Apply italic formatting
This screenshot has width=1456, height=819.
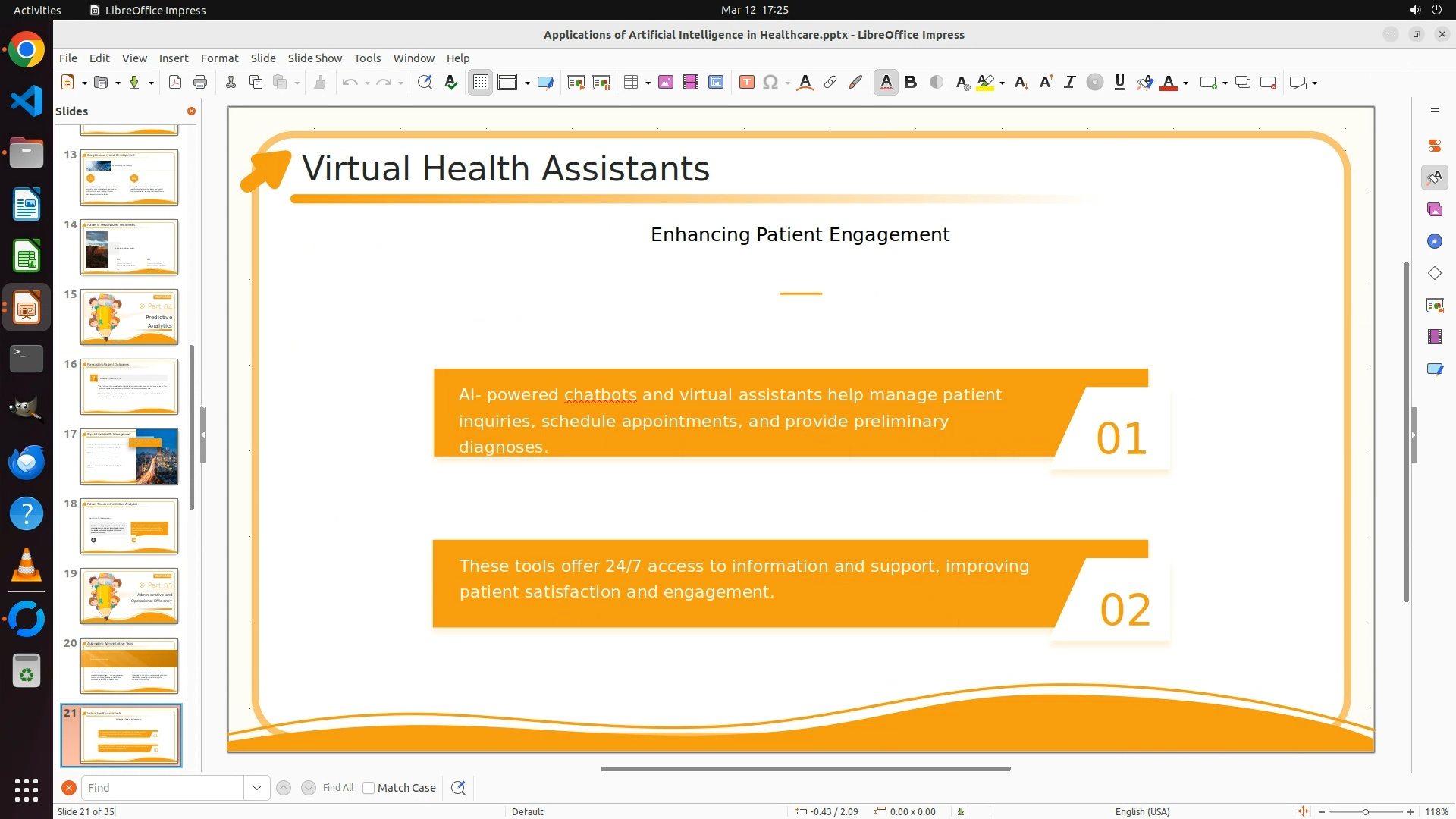(1069, 83)
